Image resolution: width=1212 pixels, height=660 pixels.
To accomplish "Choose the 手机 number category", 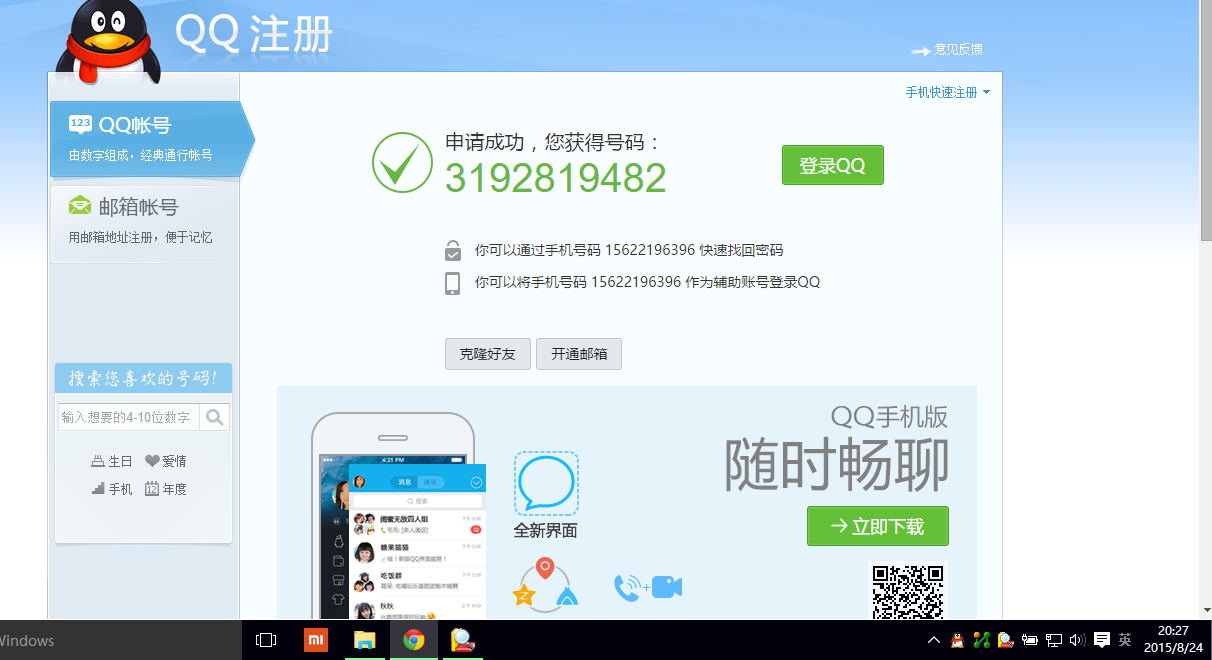I will [x=112, y=489].
